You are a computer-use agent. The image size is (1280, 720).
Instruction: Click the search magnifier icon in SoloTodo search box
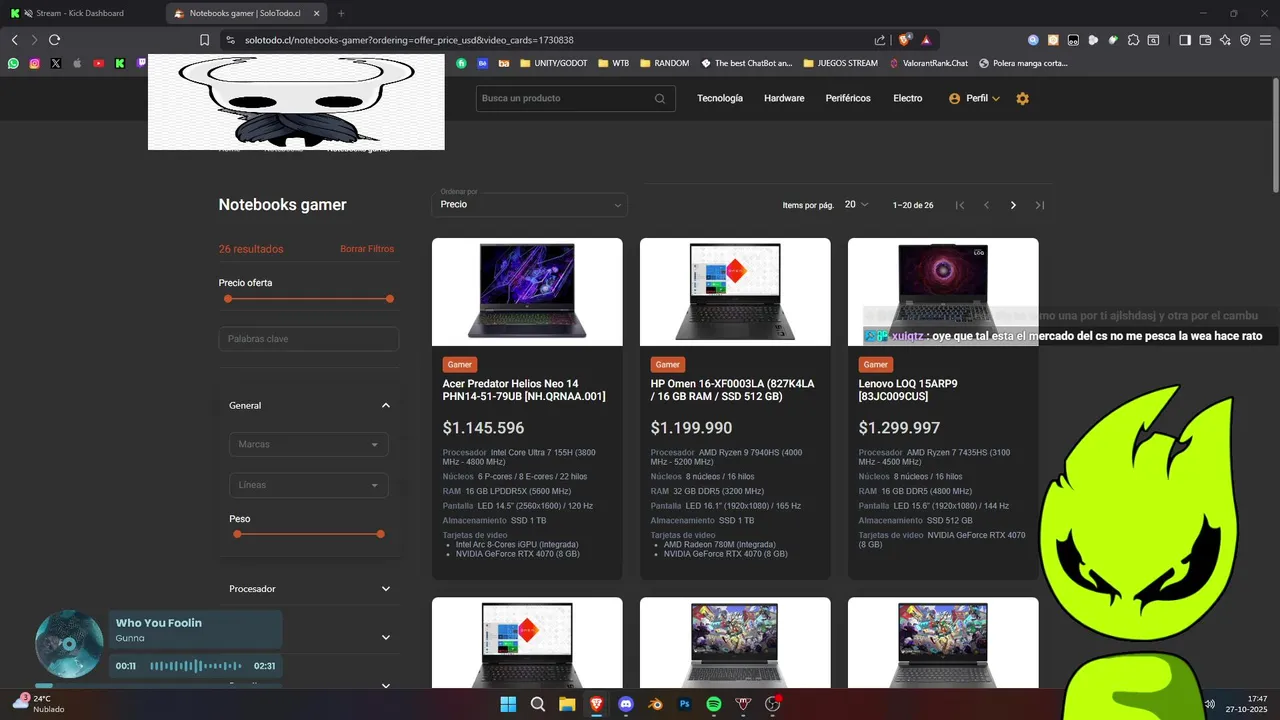point(660,98)
